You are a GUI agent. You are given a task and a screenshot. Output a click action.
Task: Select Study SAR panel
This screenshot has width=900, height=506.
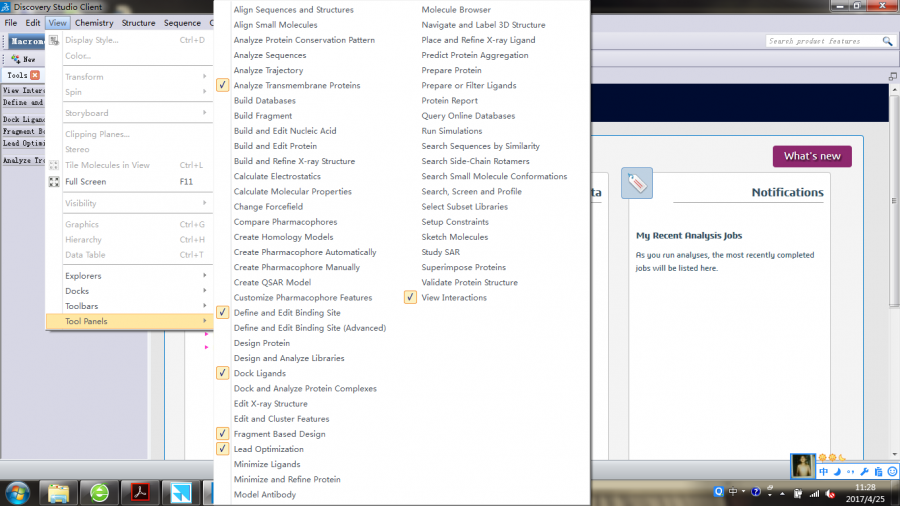[x=440, y=252]
